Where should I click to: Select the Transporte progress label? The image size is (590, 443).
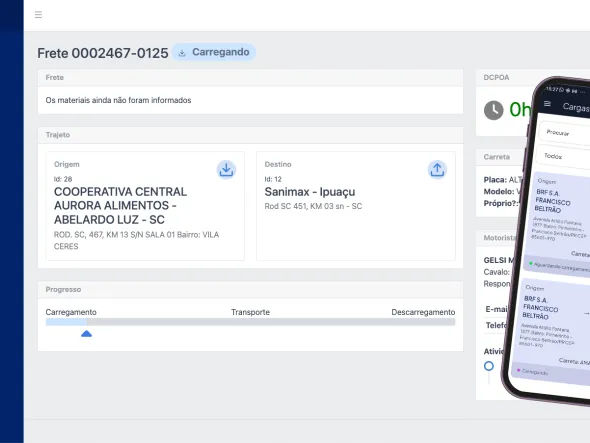(x=250, y=312)
